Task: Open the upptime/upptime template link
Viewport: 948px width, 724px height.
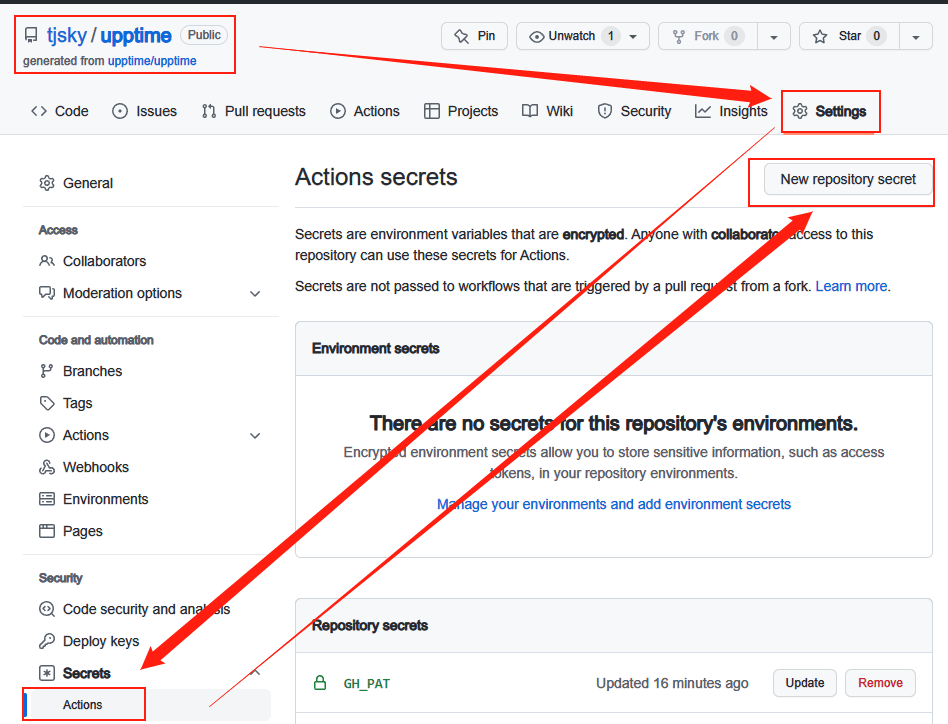Action: 152,60
